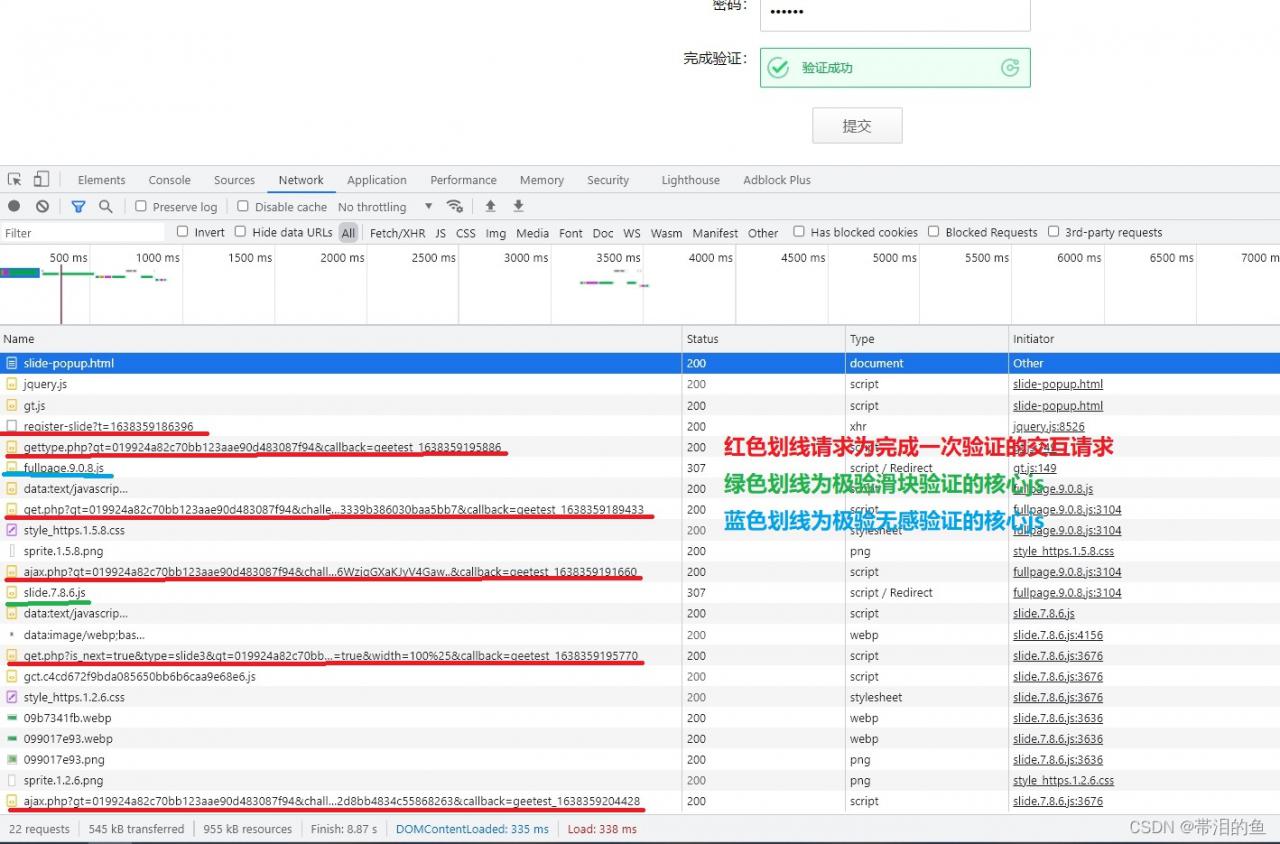This screenshot has height=844, width=1280.
Task: Click image icon beside 09b7341fb.webp
Action: pos(12,718)
